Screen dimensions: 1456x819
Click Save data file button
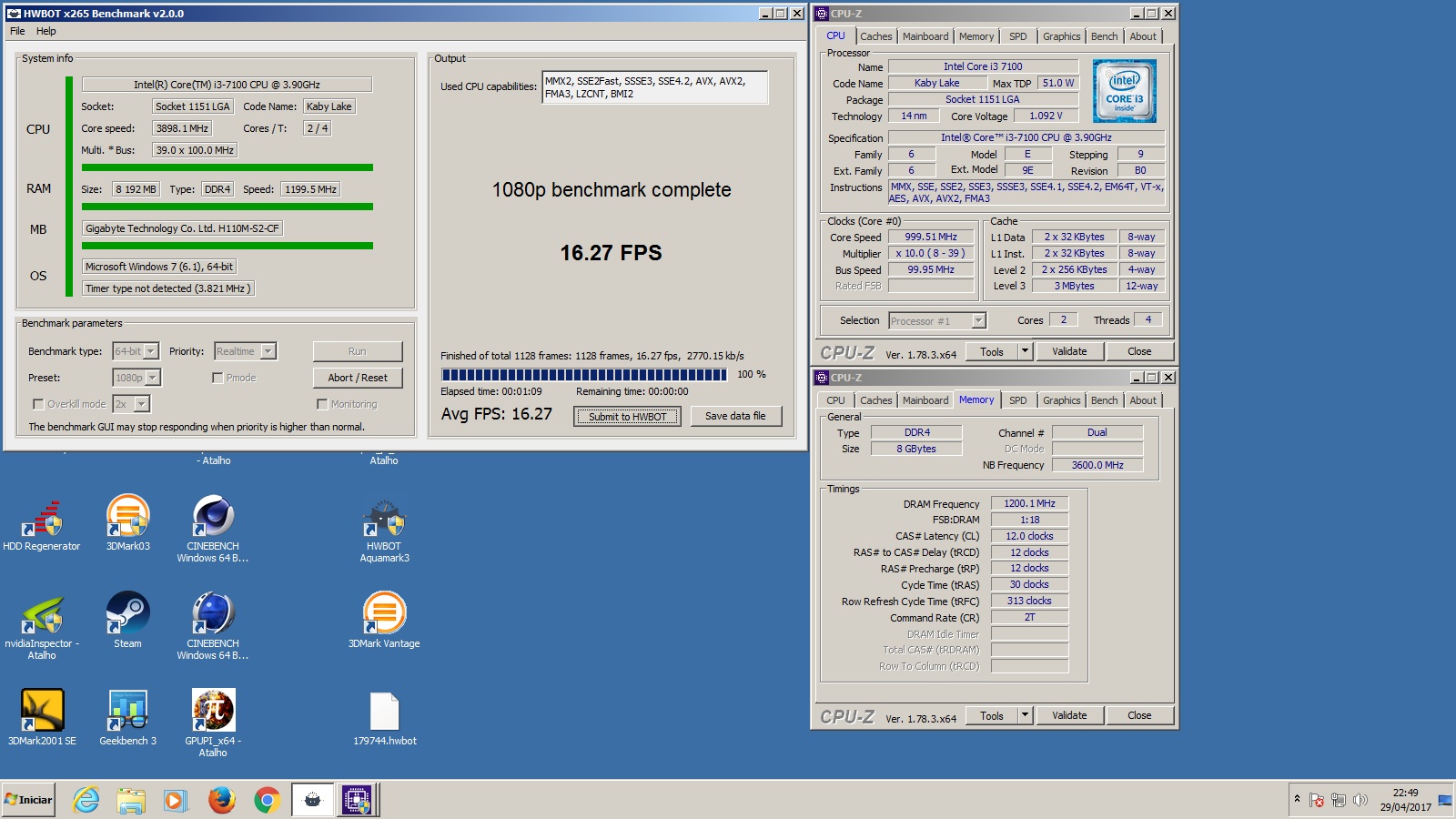[x=735, y=416]
